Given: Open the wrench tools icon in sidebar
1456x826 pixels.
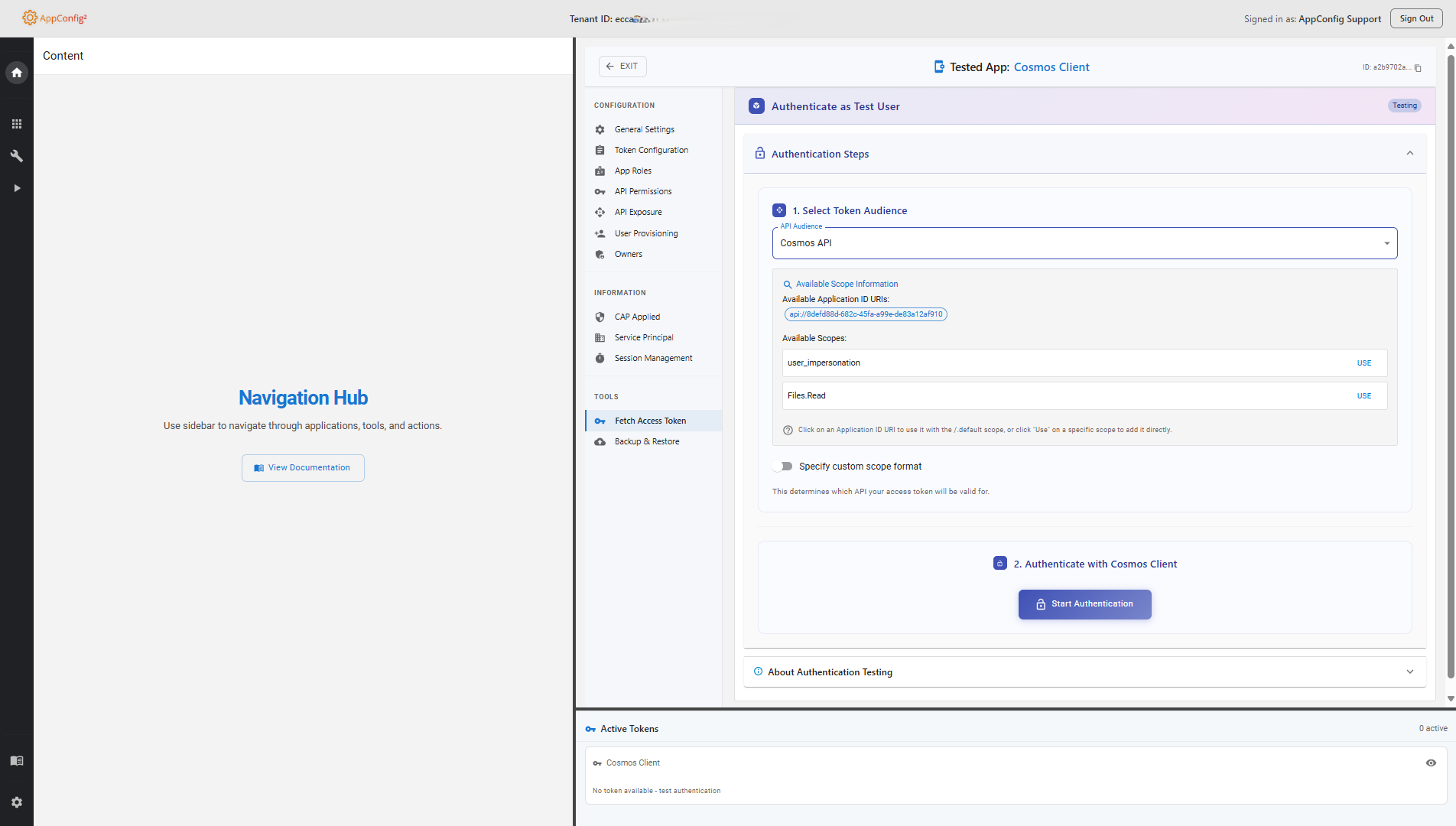Looking at the screenshot, I should [17, 156].
